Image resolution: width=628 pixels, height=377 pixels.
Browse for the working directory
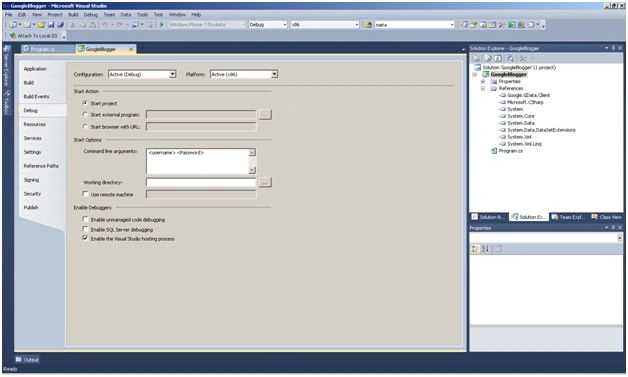coord(265,182)
